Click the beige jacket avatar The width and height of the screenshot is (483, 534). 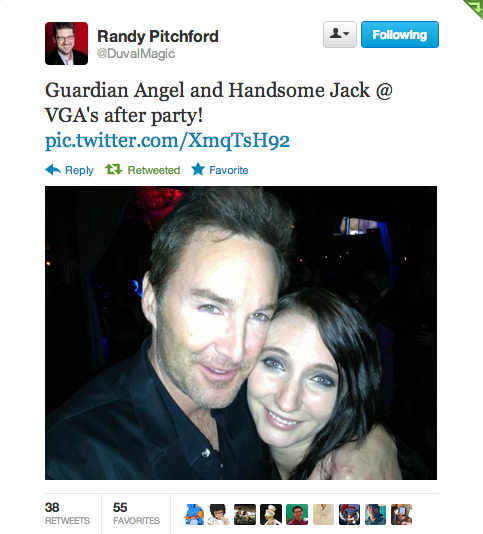tap(323, 514)
